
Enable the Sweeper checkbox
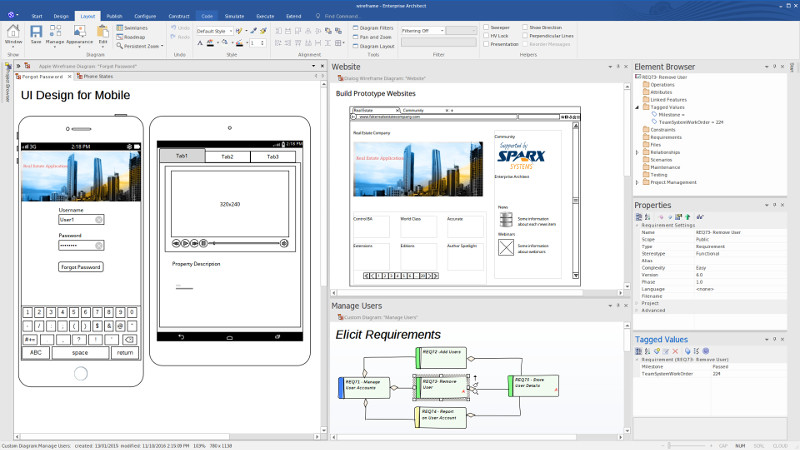click(x=487, y=28)
